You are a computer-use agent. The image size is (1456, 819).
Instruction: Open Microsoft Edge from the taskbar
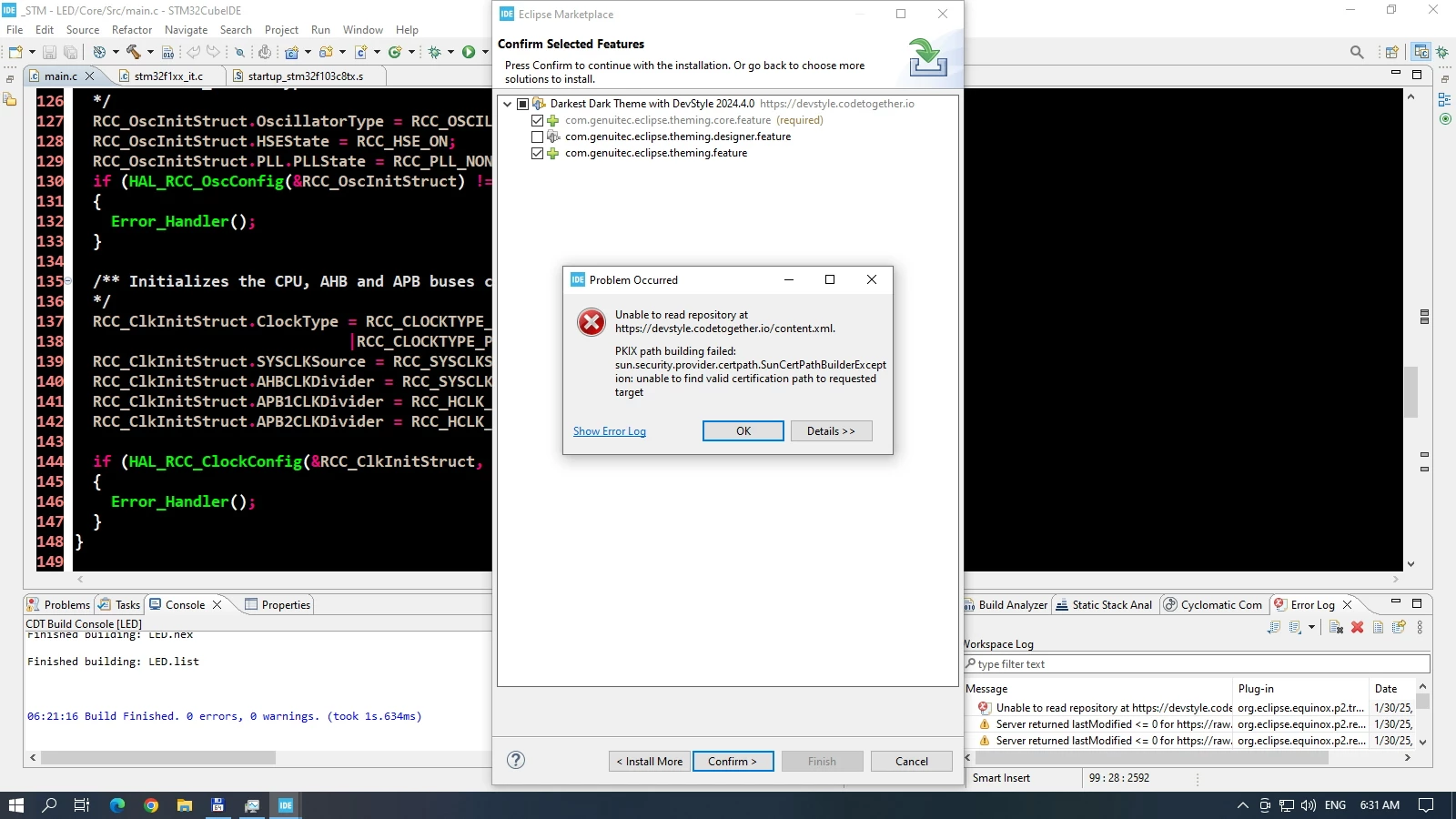pyautogui.click(x=117, y=804)
